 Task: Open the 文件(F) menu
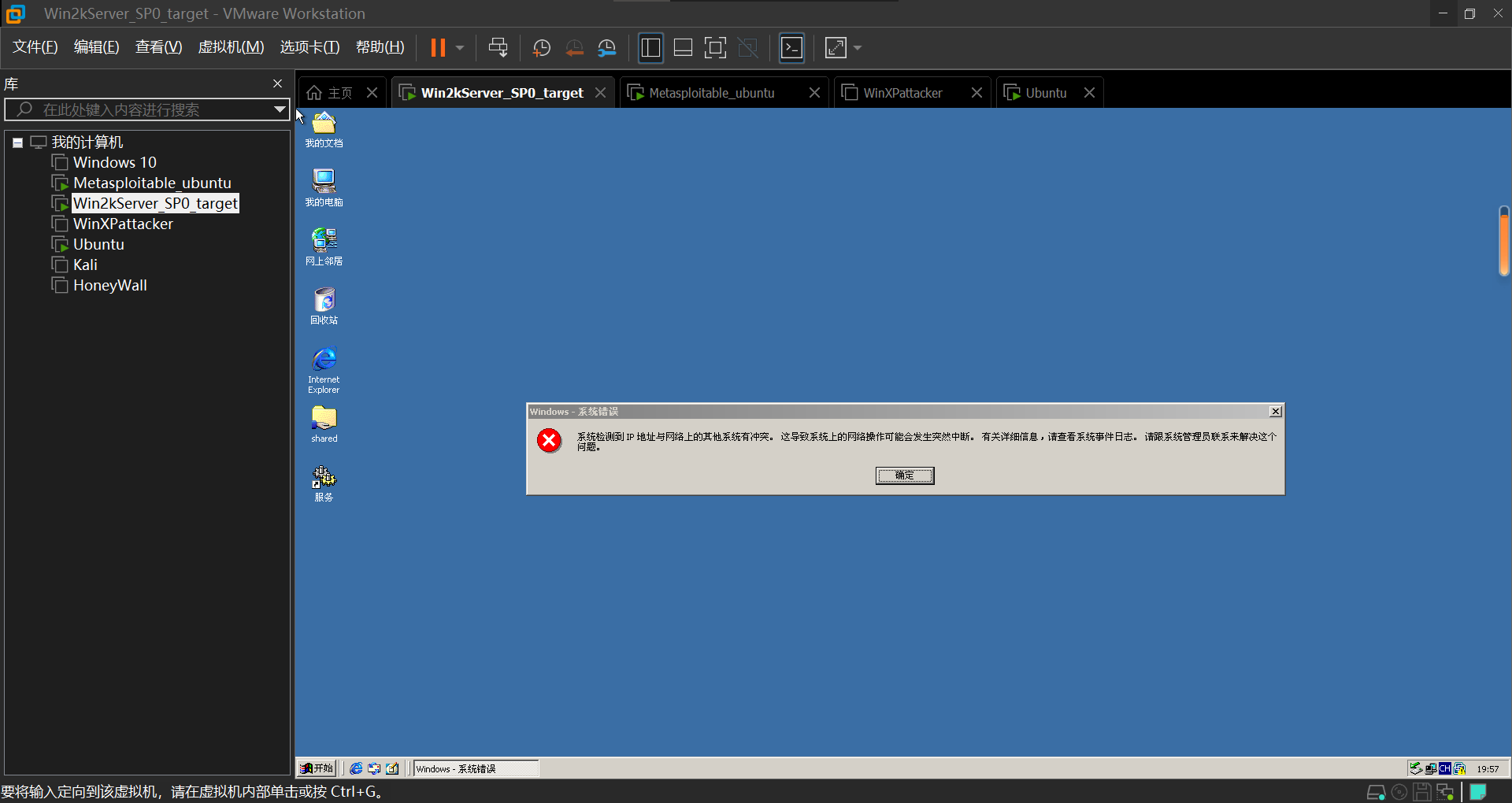(35, 47)
